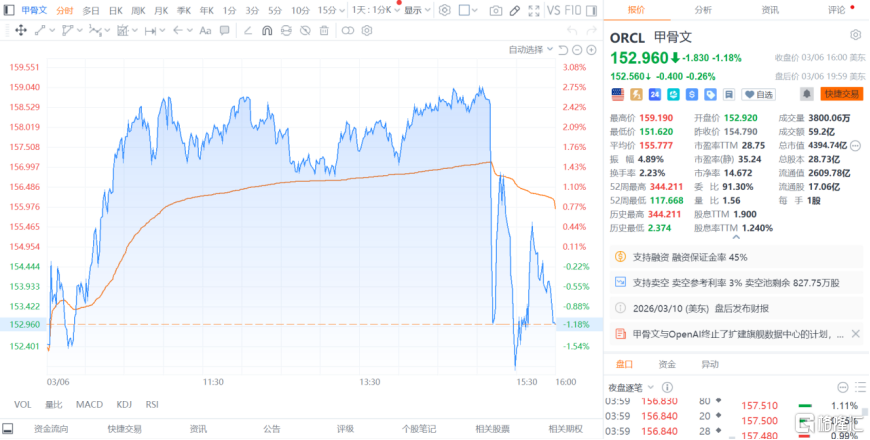Screen dimensions: 870x440
Task: Select the text annotation Aa tool
Action: (205, 31)
